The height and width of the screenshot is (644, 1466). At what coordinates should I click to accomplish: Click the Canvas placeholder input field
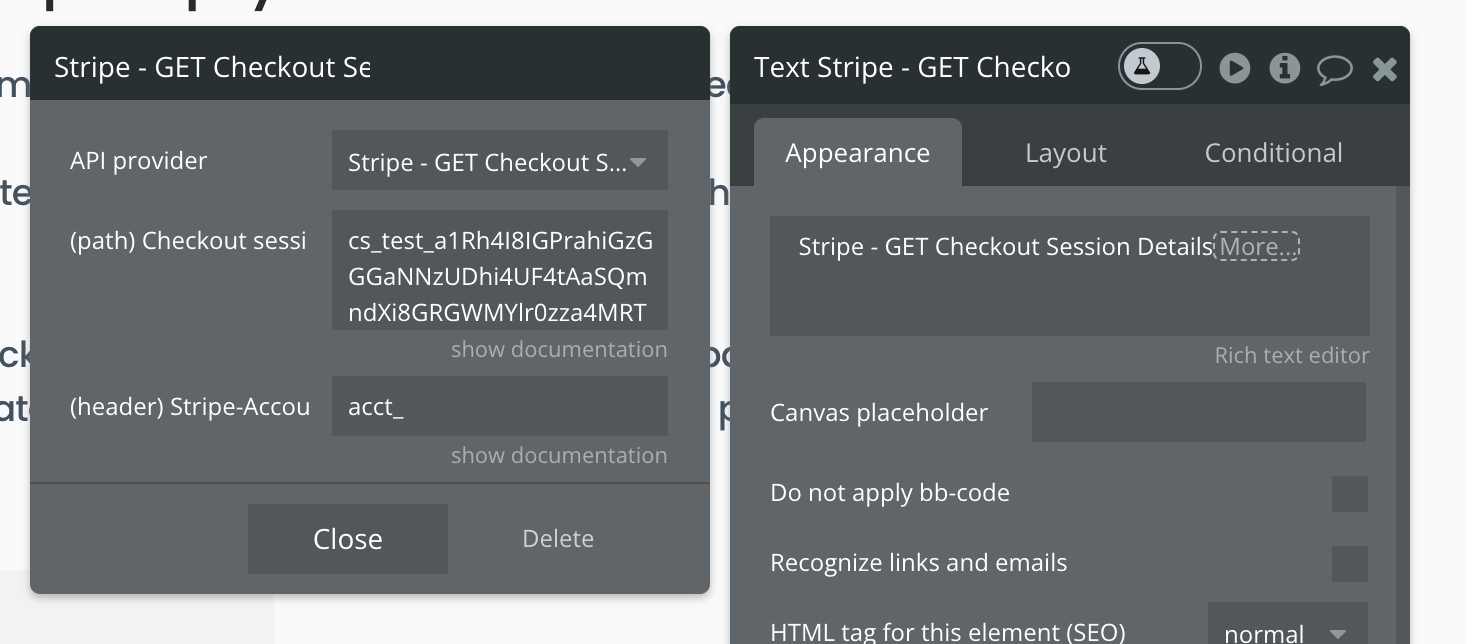point(1198,412)
